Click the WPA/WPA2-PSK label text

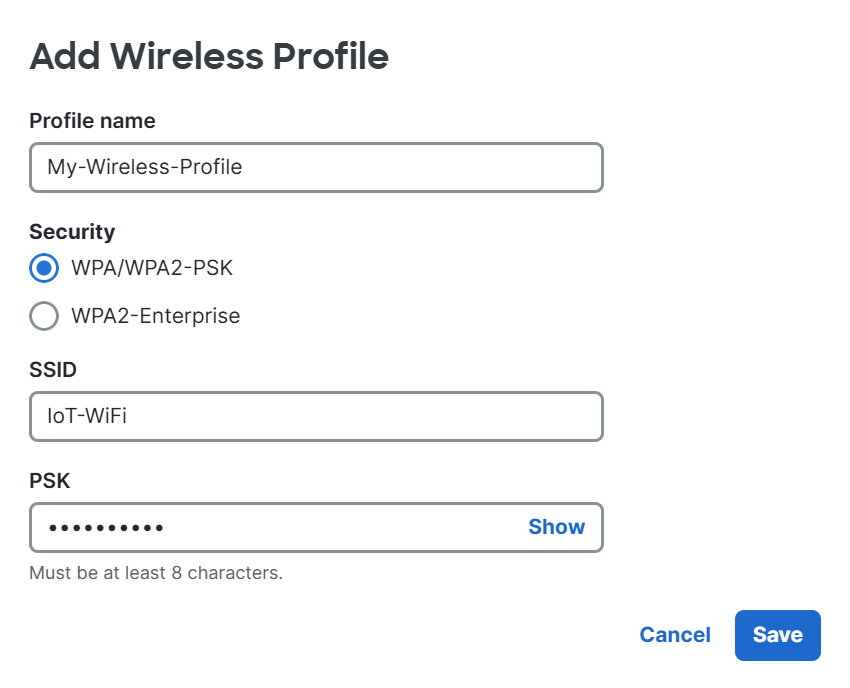tap(152, 268)
